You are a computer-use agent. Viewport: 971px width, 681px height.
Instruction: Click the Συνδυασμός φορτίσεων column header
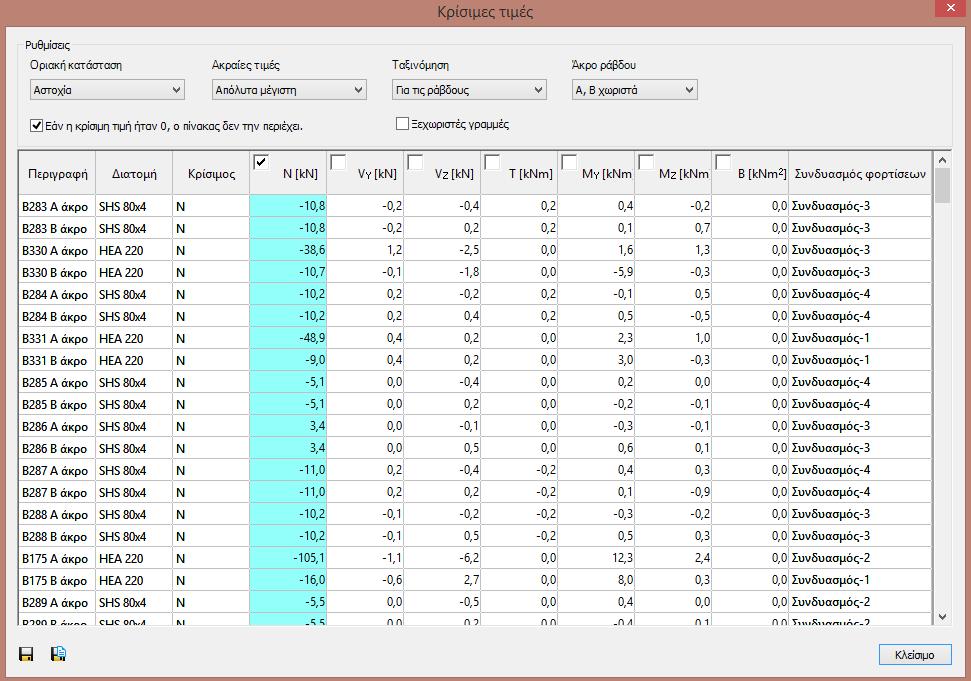coord(860,173)
